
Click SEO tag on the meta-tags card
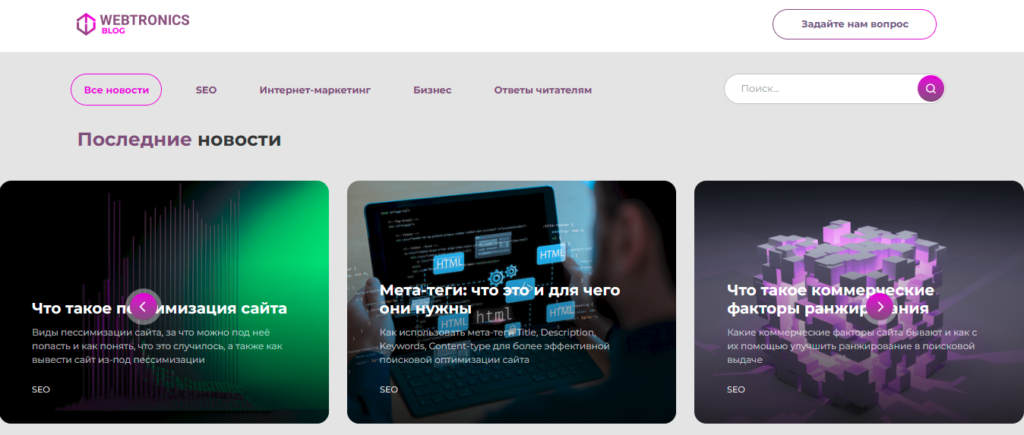[389, 389]
